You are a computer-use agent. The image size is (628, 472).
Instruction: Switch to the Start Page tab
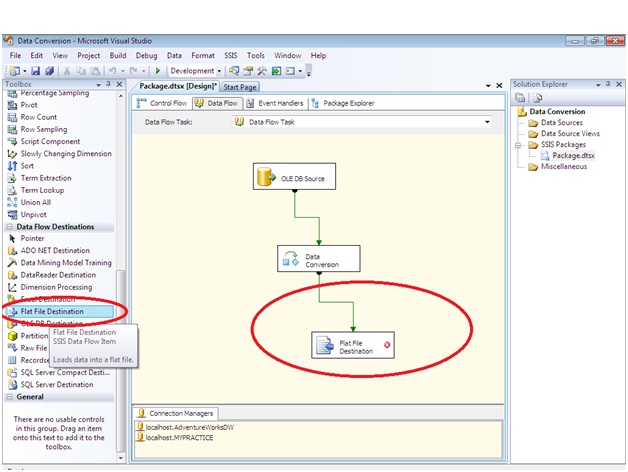point(240,87)
